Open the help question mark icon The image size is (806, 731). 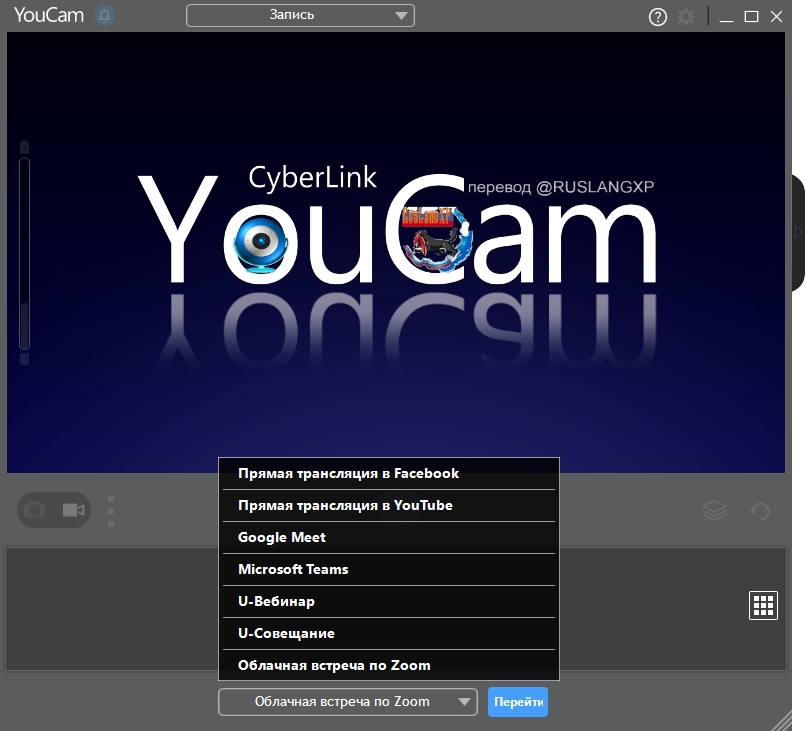click(657, 17)
